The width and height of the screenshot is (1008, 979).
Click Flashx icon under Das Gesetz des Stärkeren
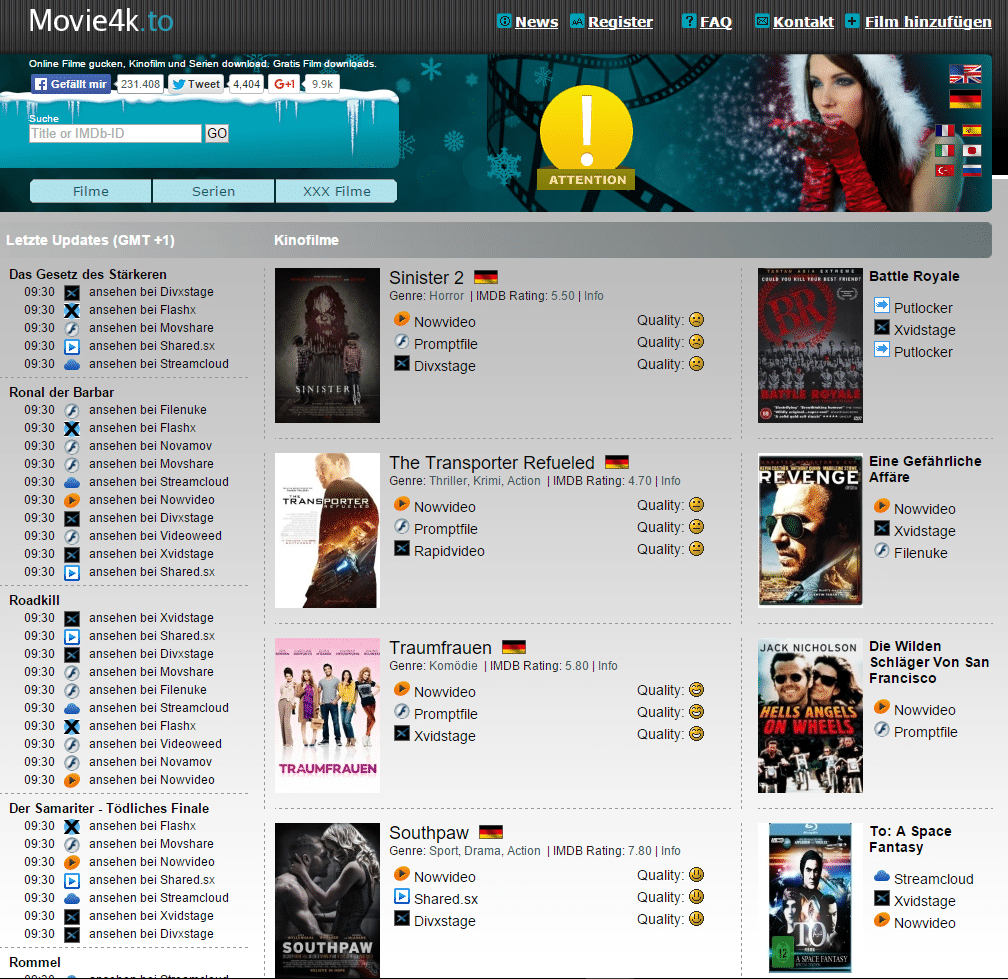click(72, 310)
